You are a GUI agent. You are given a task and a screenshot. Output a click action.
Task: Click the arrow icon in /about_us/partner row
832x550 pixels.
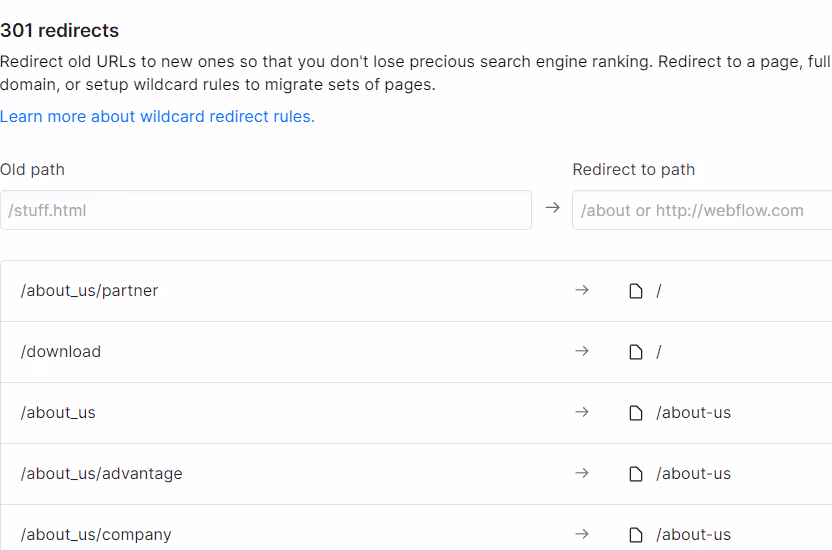(582, 290)
